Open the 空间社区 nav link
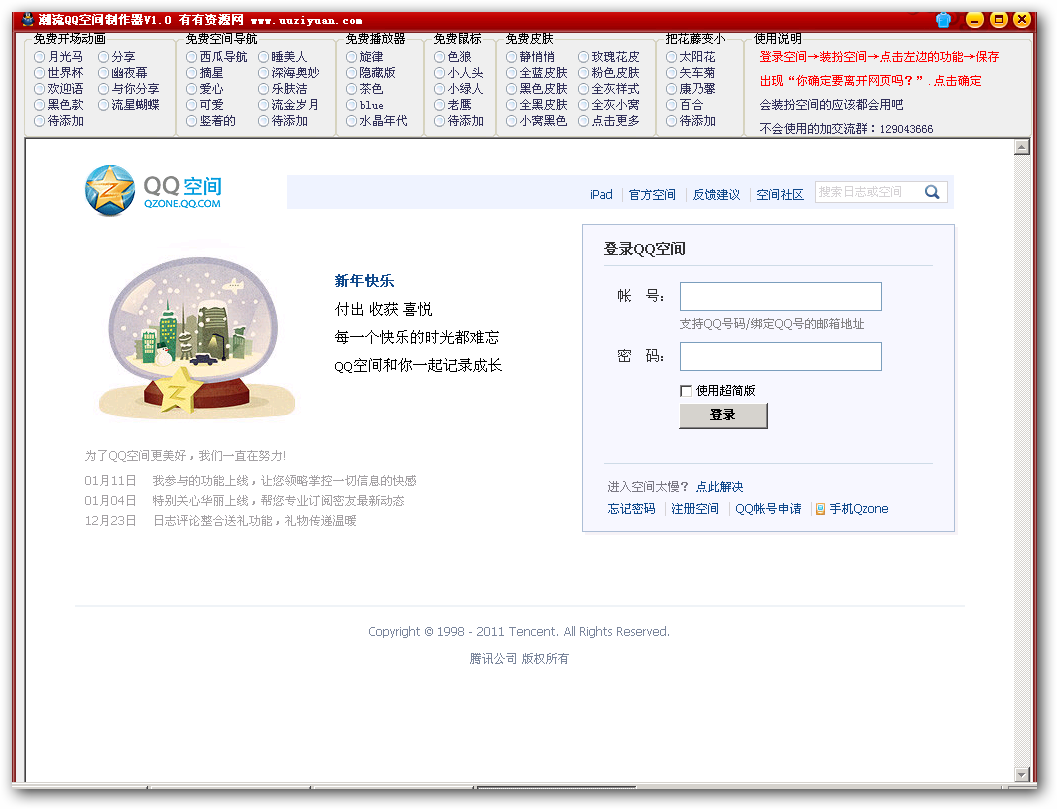The width and height of the screenshot is (1057, 809). pos(780,195)
